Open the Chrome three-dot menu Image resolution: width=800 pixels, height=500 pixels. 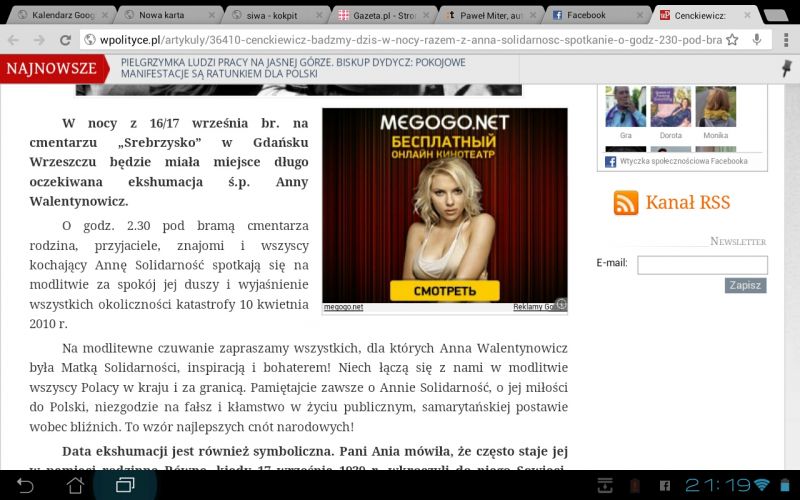tap(786, 40)
